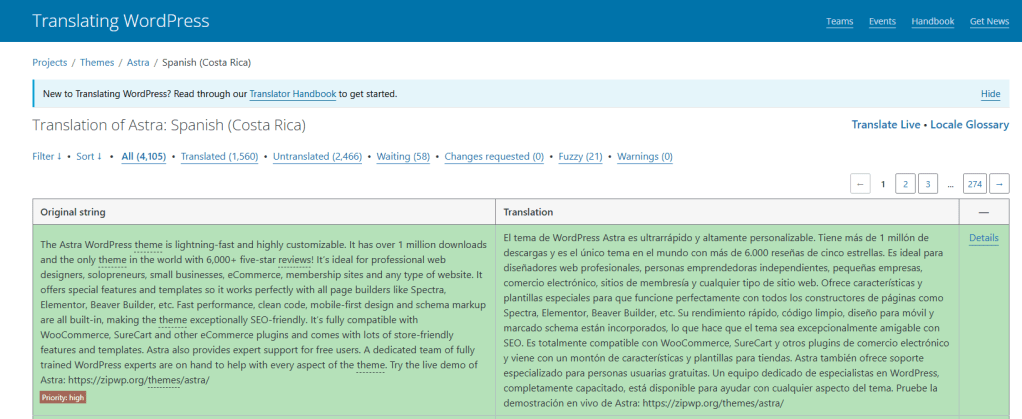The height and width of the screenshot is (419, 1022).
Task: Click the next page arrow
Action: click(999, 184)
